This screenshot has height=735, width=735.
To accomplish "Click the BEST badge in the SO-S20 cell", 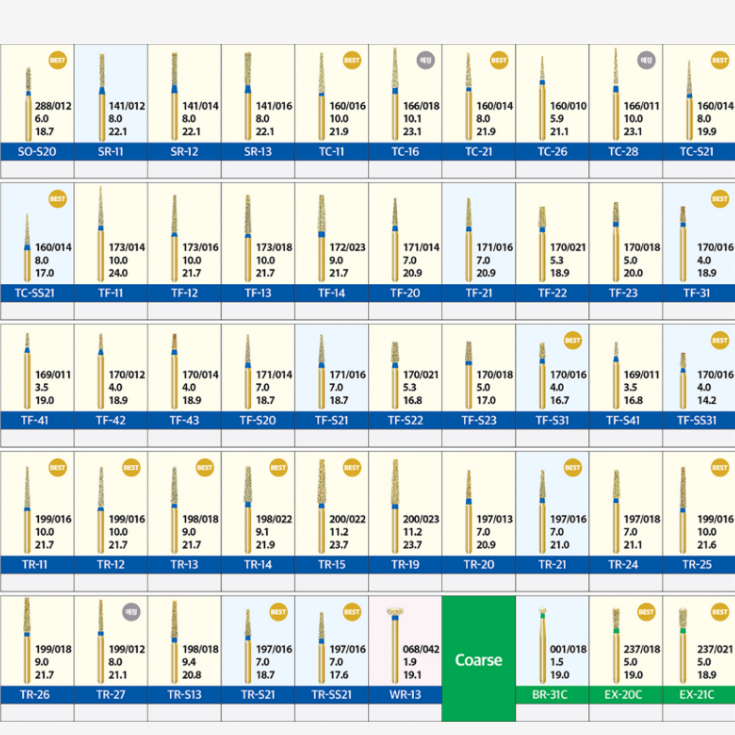I will click(x=58, y=60).
